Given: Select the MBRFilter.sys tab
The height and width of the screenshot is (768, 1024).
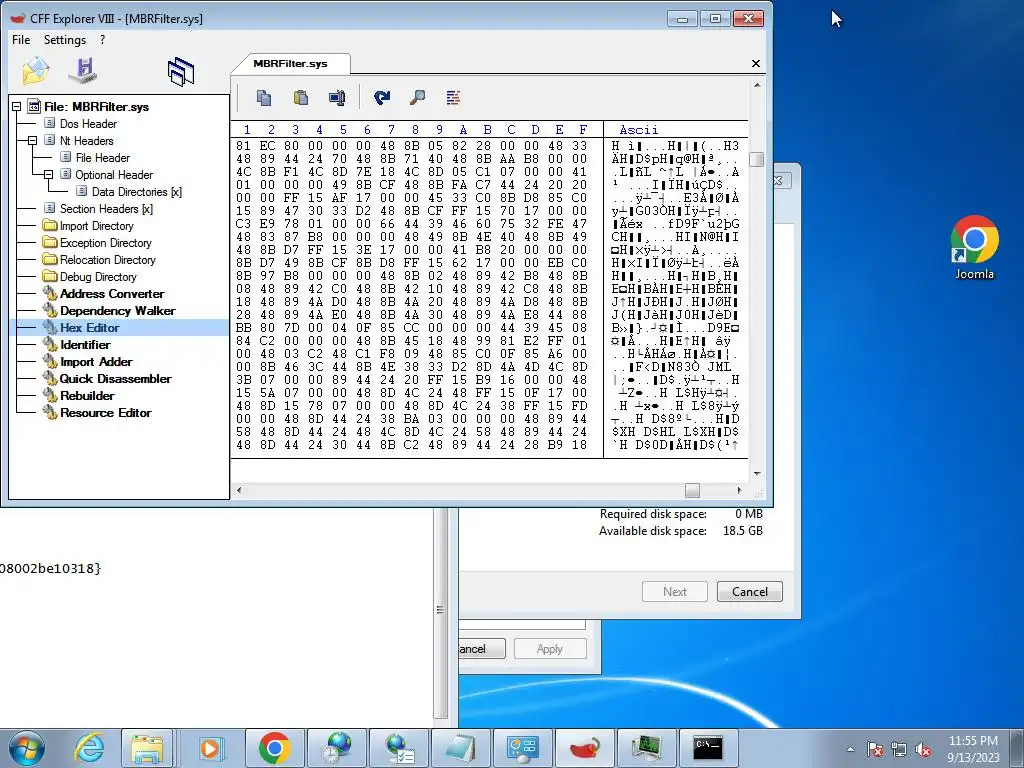Looking at the screenshot, I should point(291,63).
